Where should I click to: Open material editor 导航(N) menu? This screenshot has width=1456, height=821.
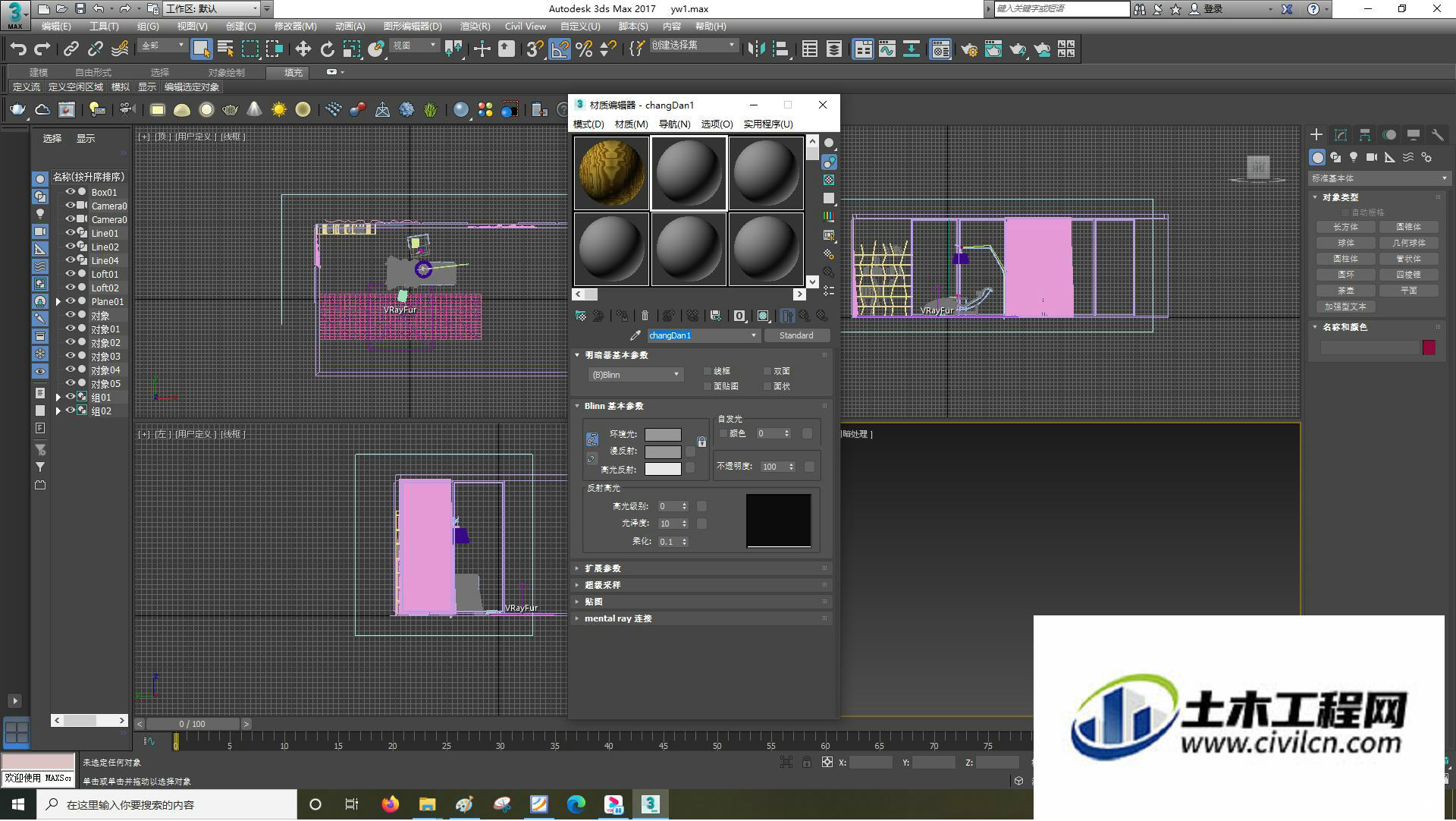[674, 124]
